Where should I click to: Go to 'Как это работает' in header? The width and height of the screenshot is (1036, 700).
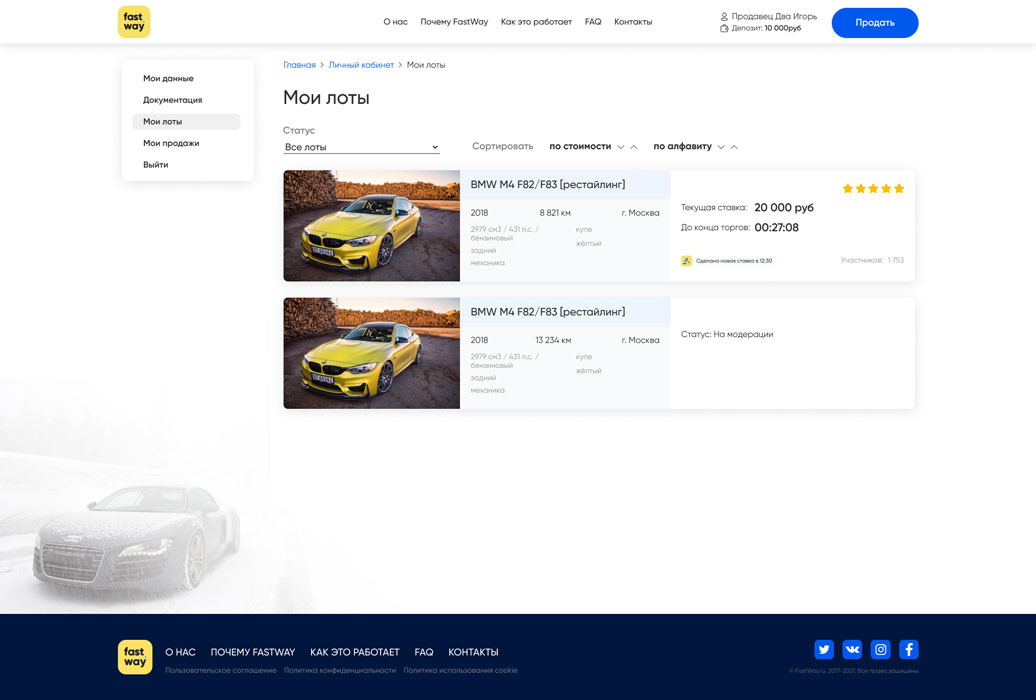click(536, 22)
